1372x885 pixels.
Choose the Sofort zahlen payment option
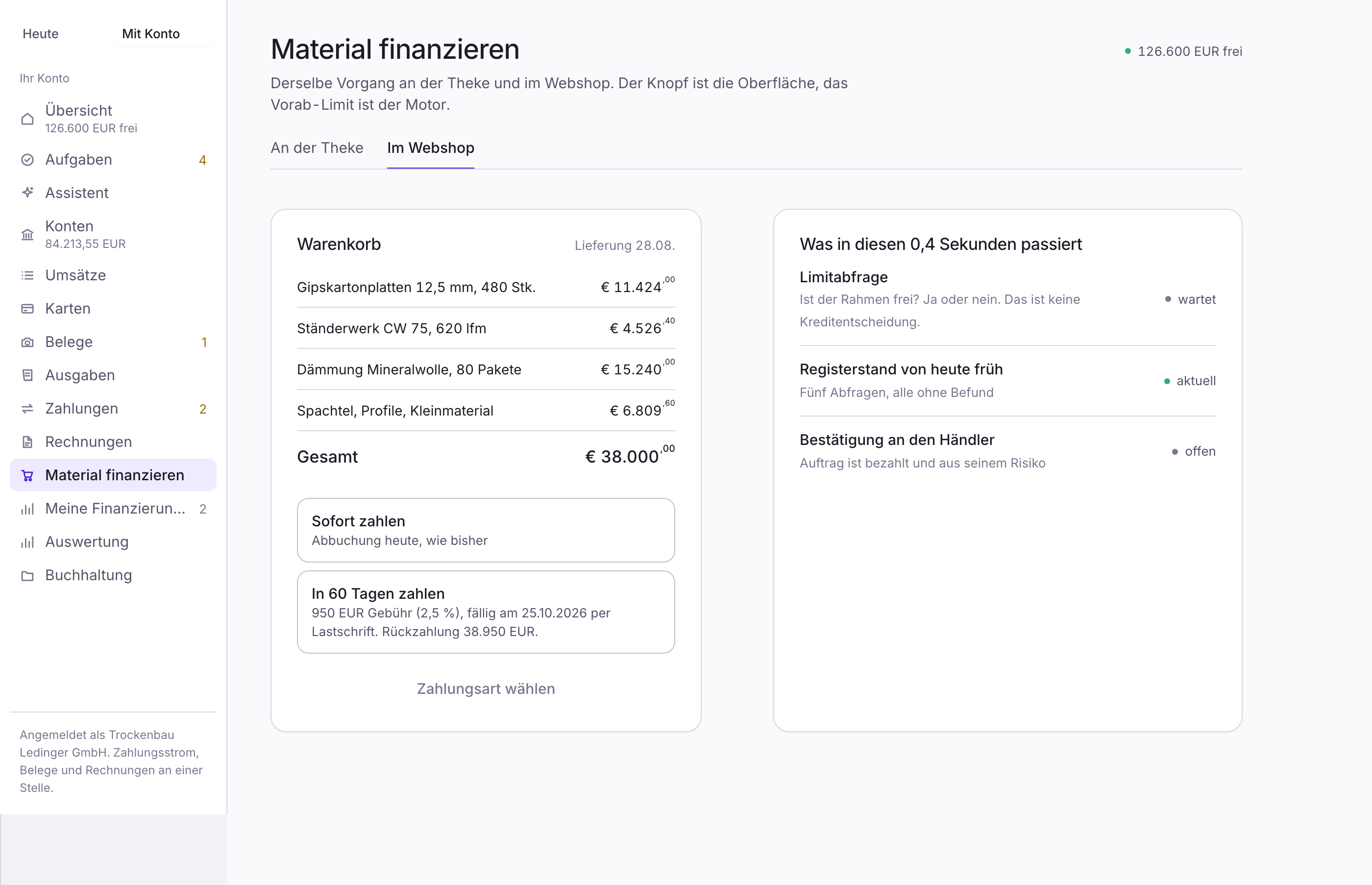(486, 530)
